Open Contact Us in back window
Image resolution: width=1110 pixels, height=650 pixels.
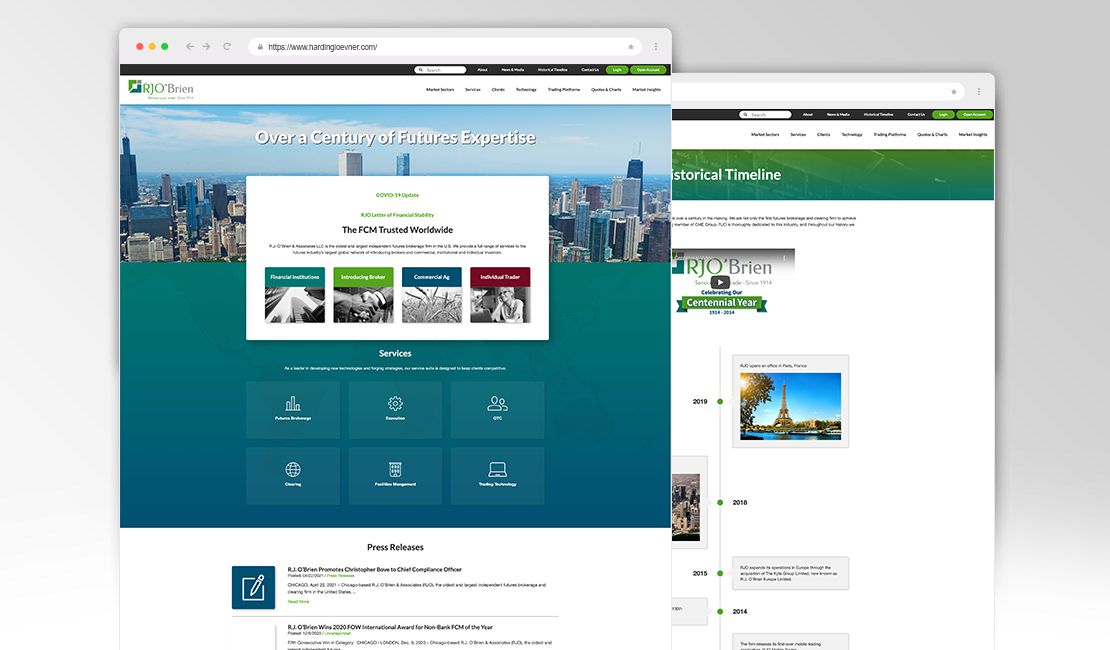pos(916,114)
